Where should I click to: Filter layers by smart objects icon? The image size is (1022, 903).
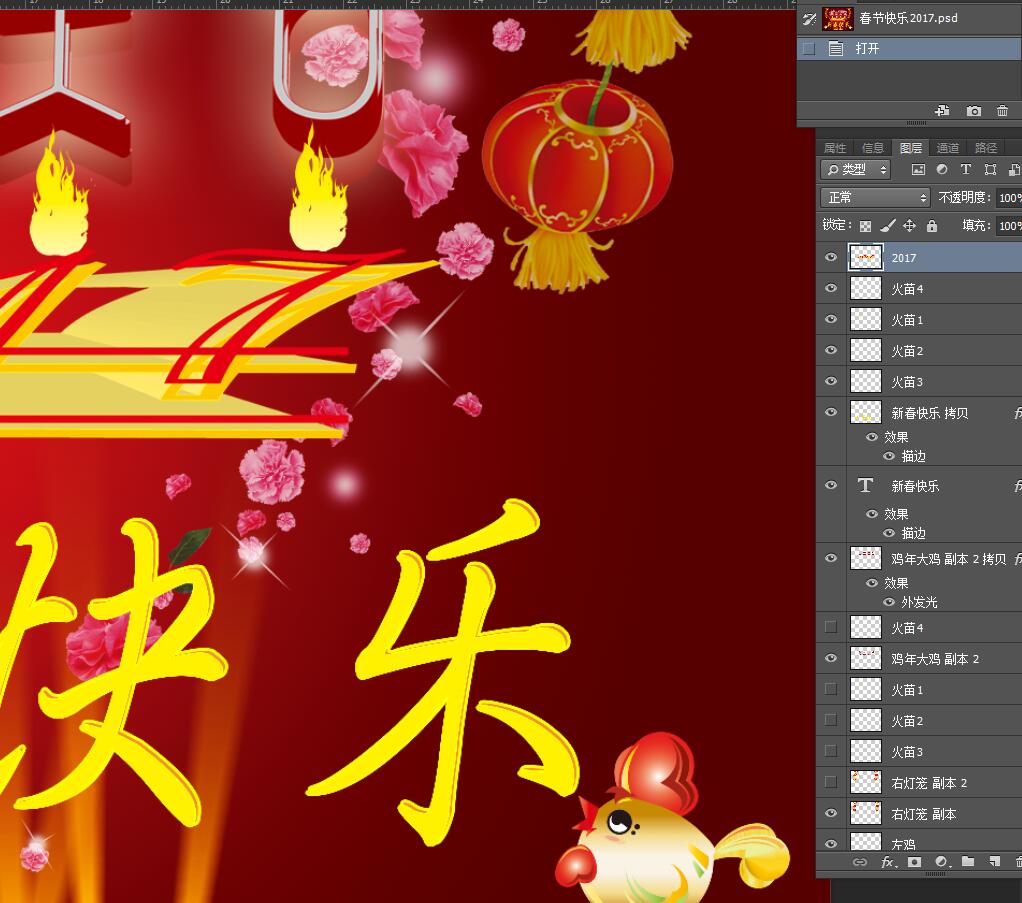1014,170
